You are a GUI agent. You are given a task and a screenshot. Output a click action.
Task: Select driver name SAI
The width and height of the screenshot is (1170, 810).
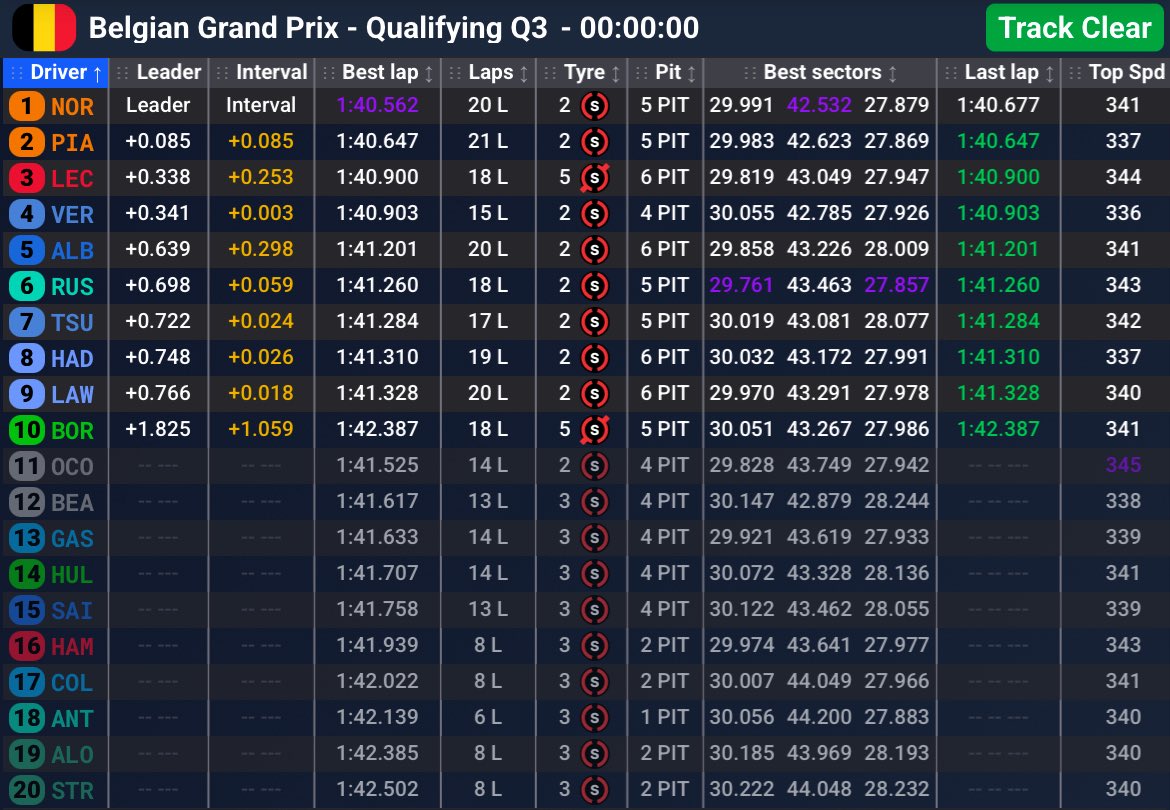coord(72,611)
